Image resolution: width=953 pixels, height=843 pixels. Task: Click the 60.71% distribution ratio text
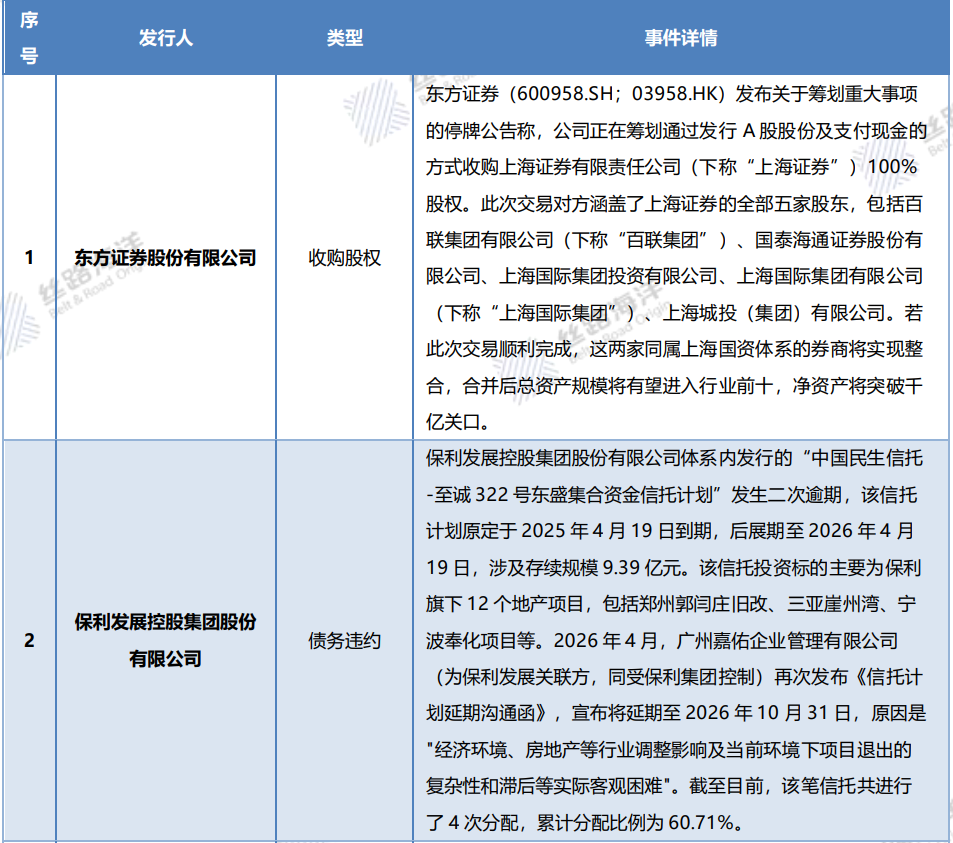[x=704, y=822]
